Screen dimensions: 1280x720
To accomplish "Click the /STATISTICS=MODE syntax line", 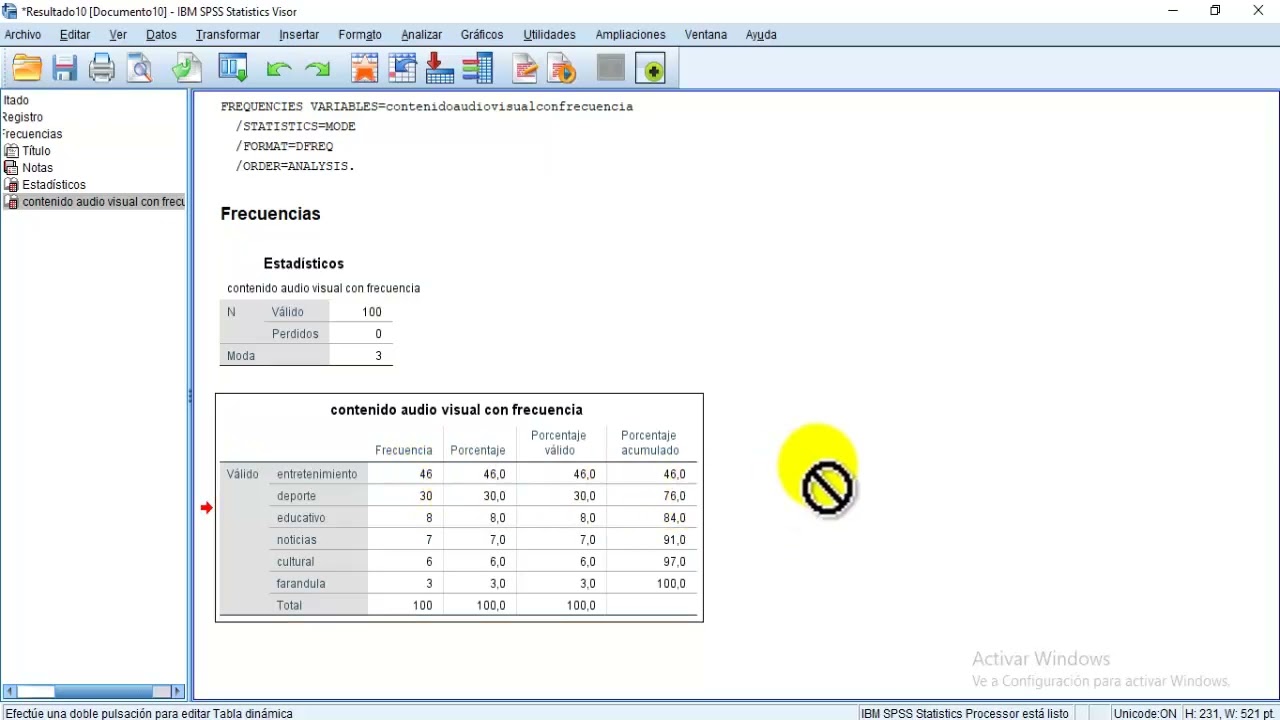I will pos(296,126).
